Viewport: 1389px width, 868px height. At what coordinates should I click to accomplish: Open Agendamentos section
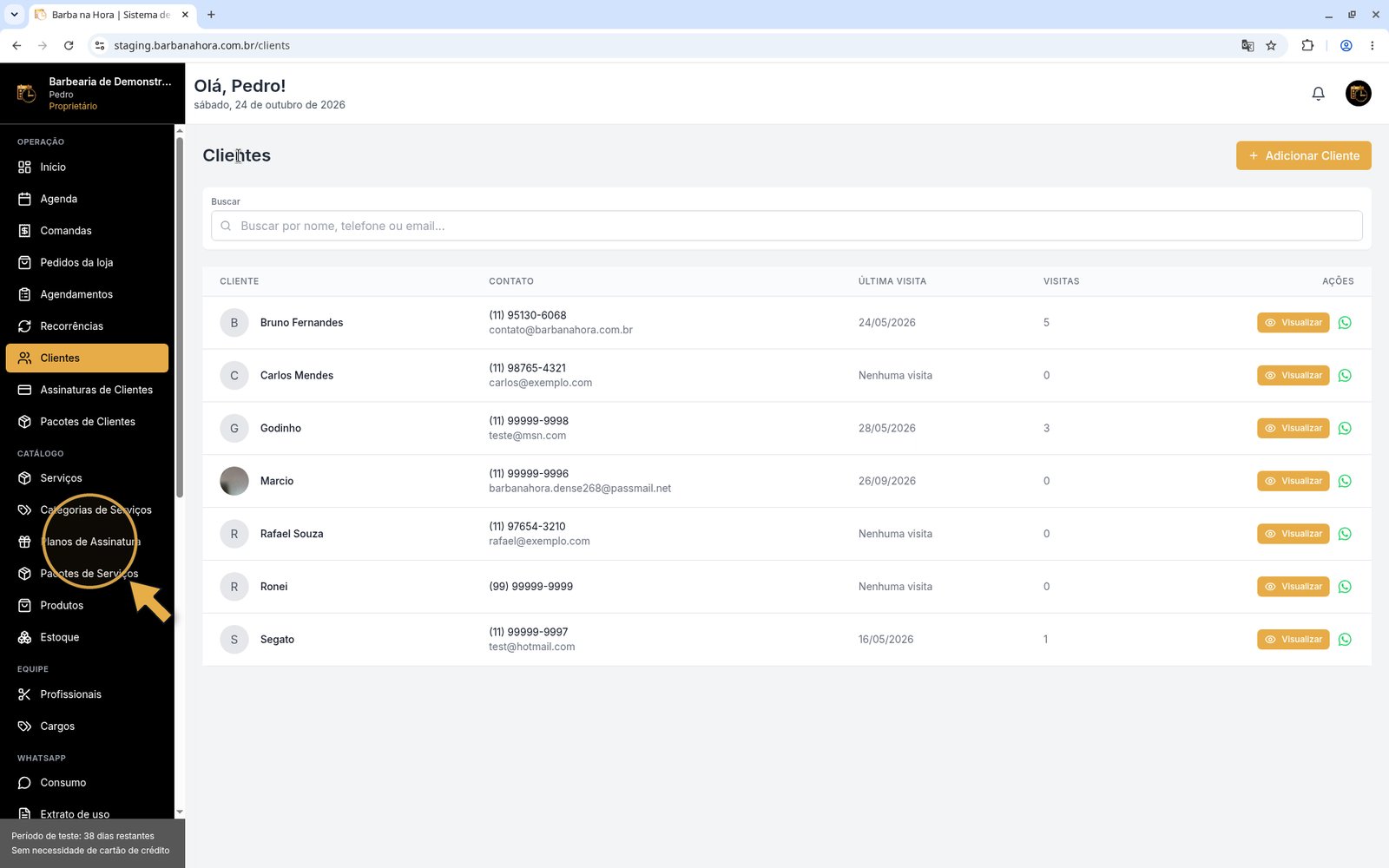[x=87, y=295]
